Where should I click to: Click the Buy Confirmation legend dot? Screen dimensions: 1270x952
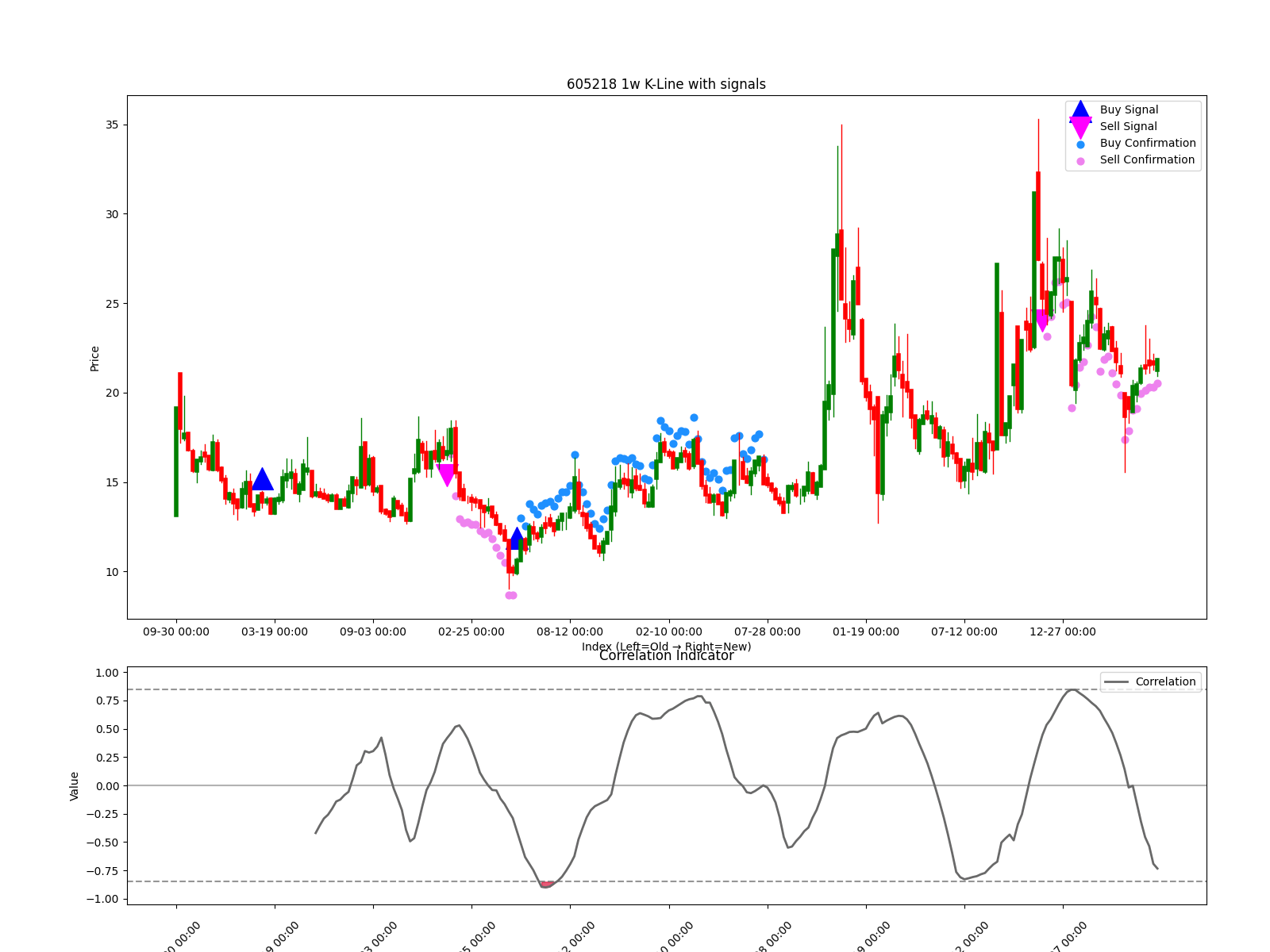coord(1080,144)
